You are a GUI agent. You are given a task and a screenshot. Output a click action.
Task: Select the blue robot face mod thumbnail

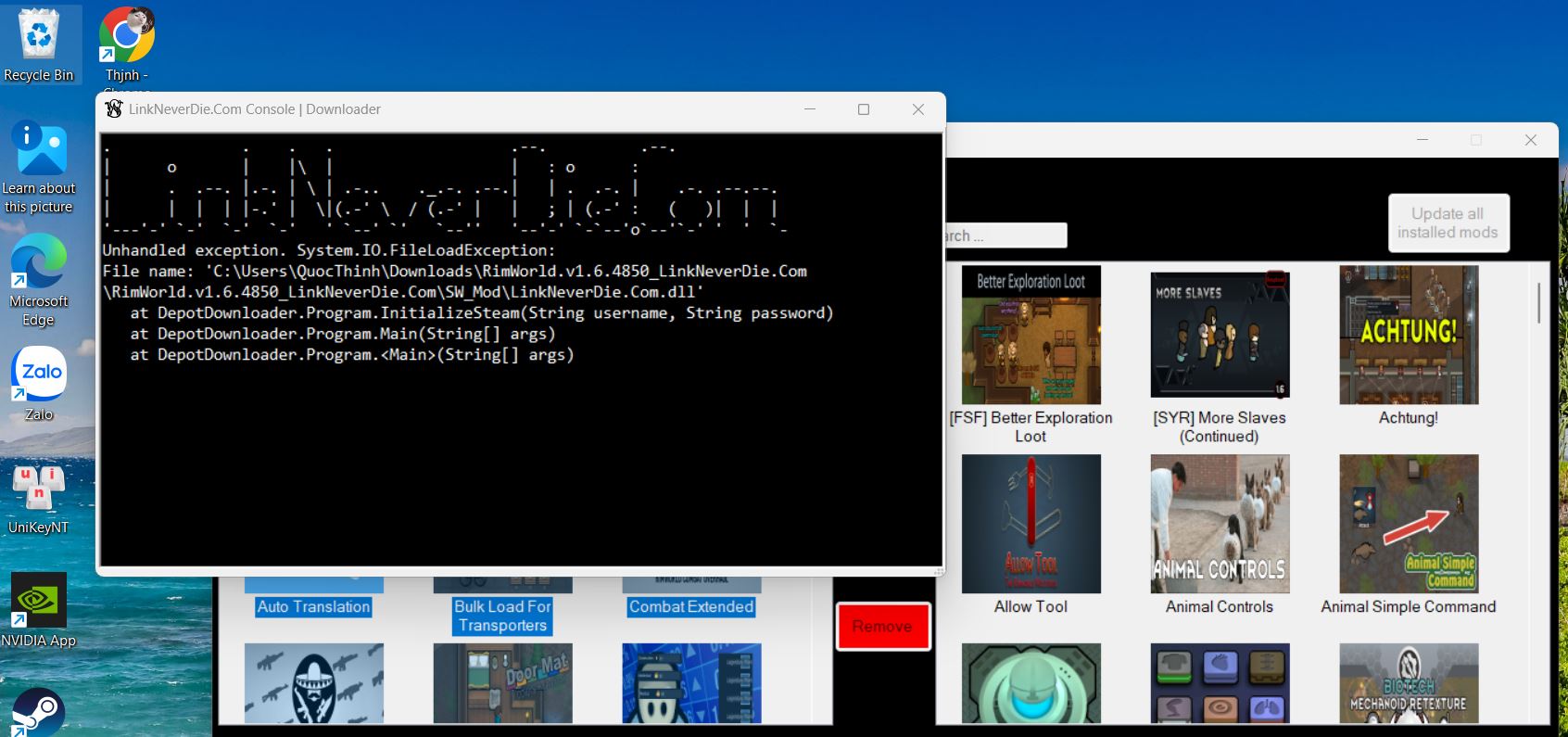point(691,683)
